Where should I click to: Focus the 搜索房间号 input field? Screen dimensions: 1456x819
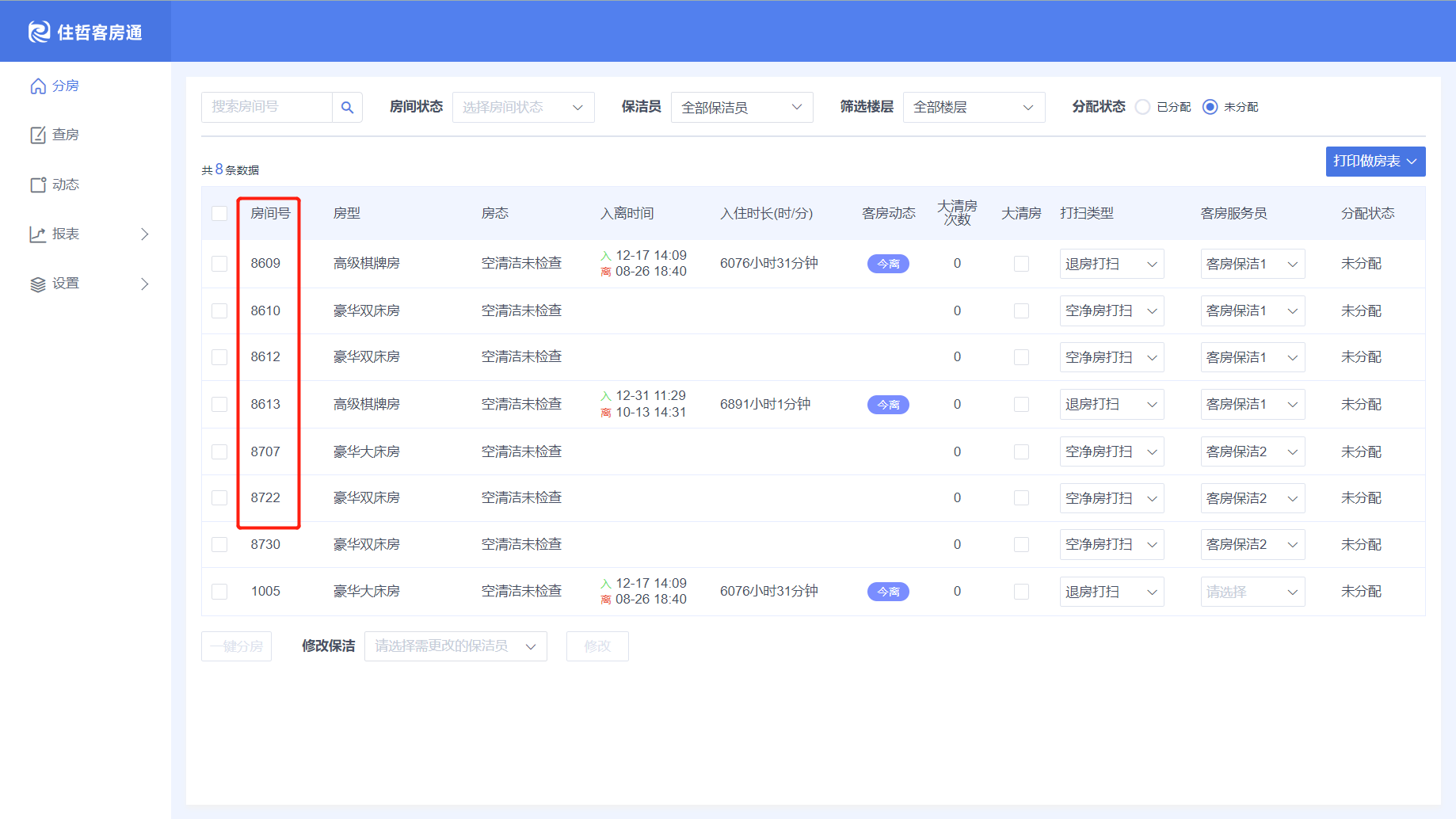click(x=267, y=107)
